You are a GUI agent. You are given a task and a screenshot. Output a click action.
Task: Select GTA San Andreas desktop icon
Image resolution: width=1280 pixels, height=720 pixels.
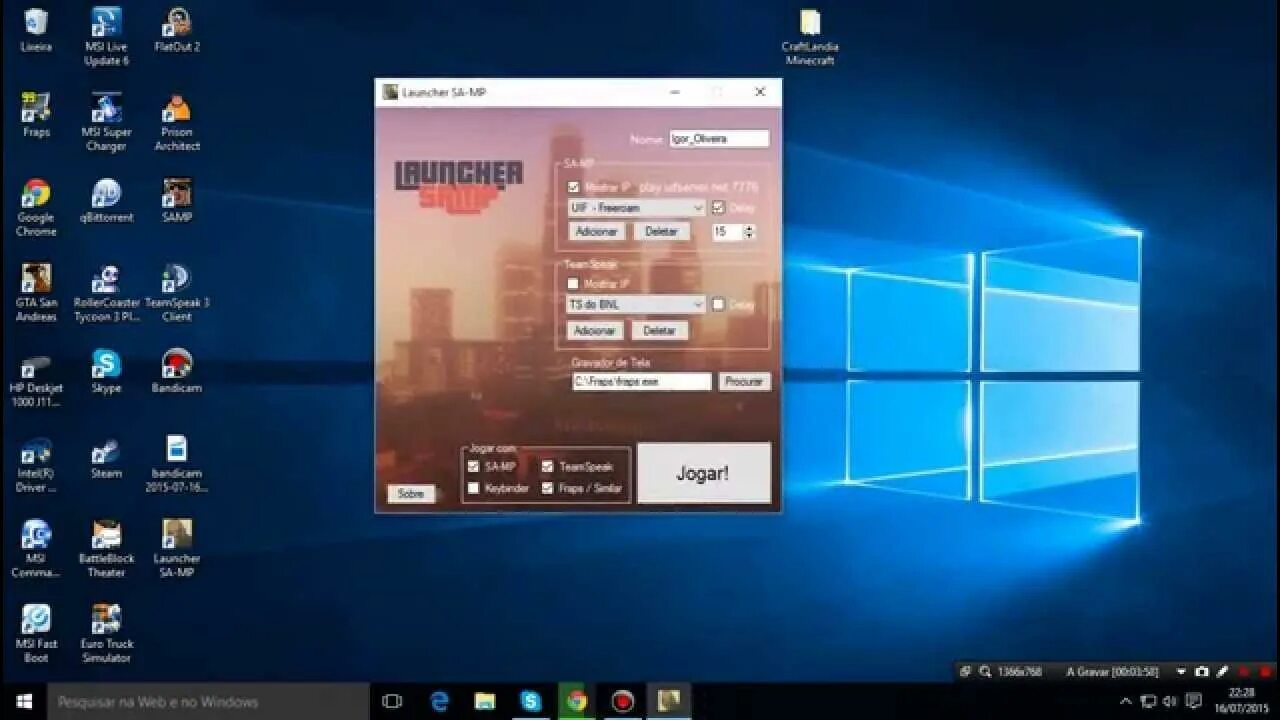(x=36, y=293)
